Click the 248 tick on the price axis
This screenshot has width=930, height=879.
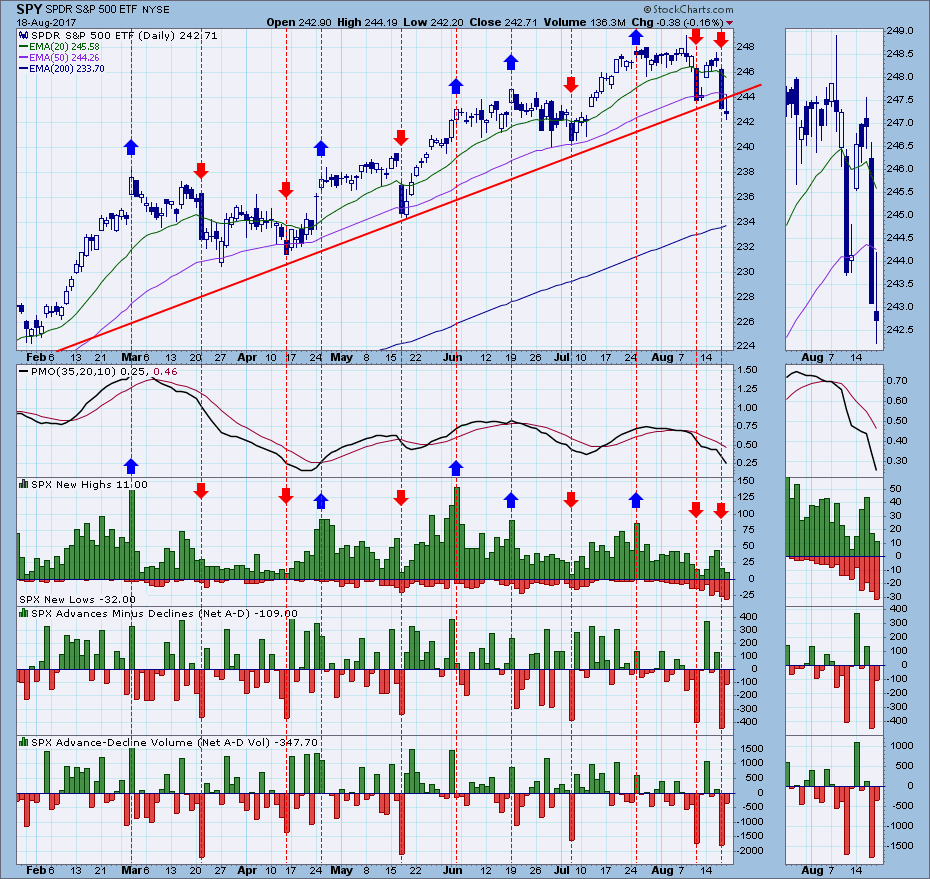[x=747, y=46]
